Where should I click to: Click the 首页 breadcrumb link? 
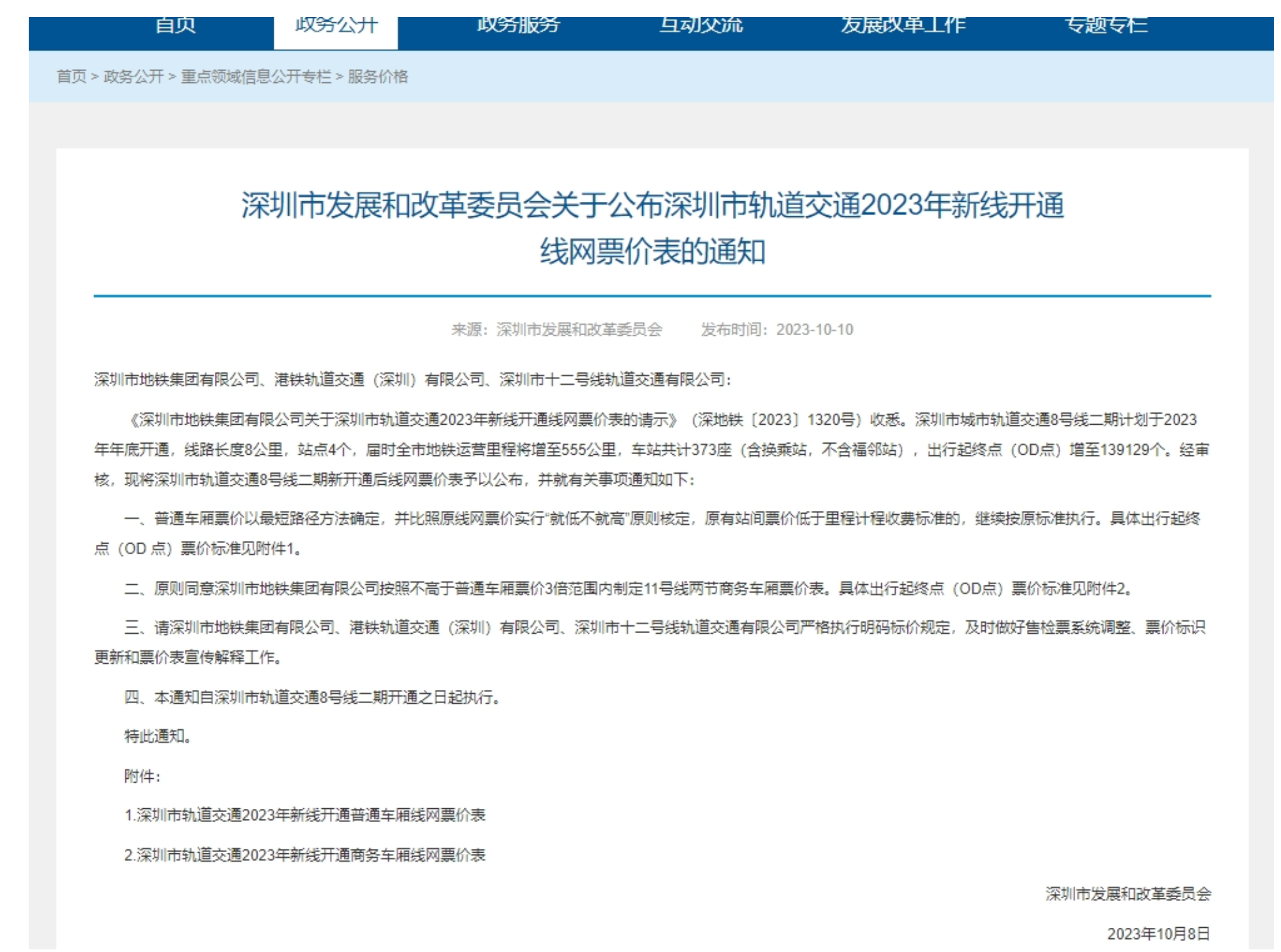pos(71,76)
